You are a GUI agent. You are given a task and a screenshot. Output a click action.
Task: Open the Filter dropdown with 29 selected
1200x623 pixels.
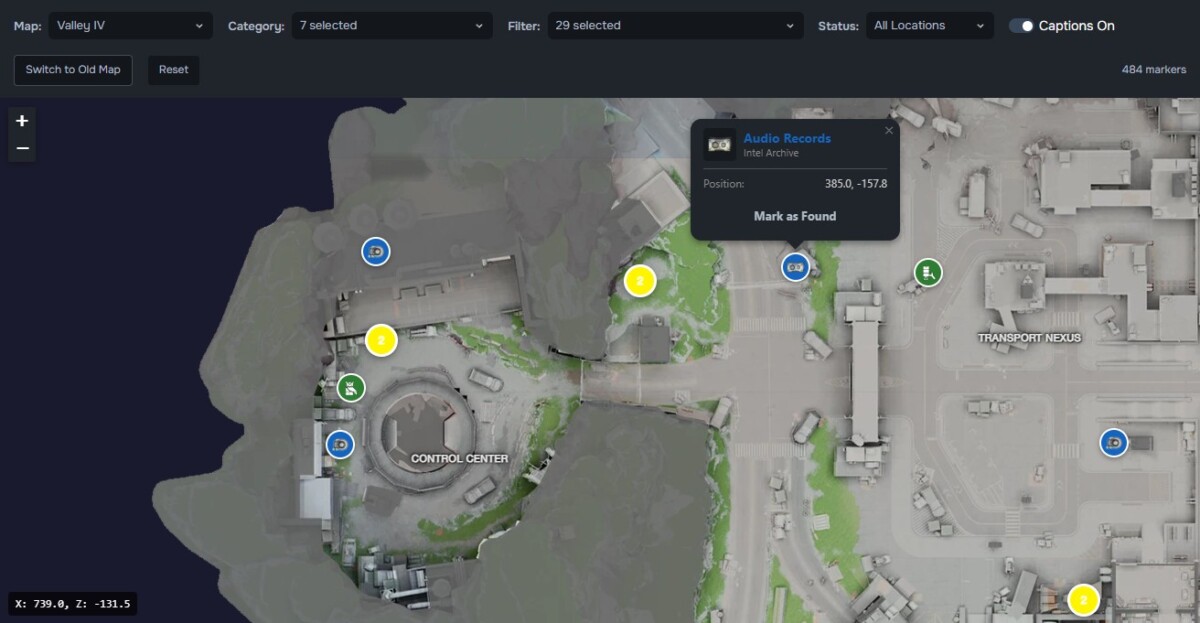[x=676, y=26]
